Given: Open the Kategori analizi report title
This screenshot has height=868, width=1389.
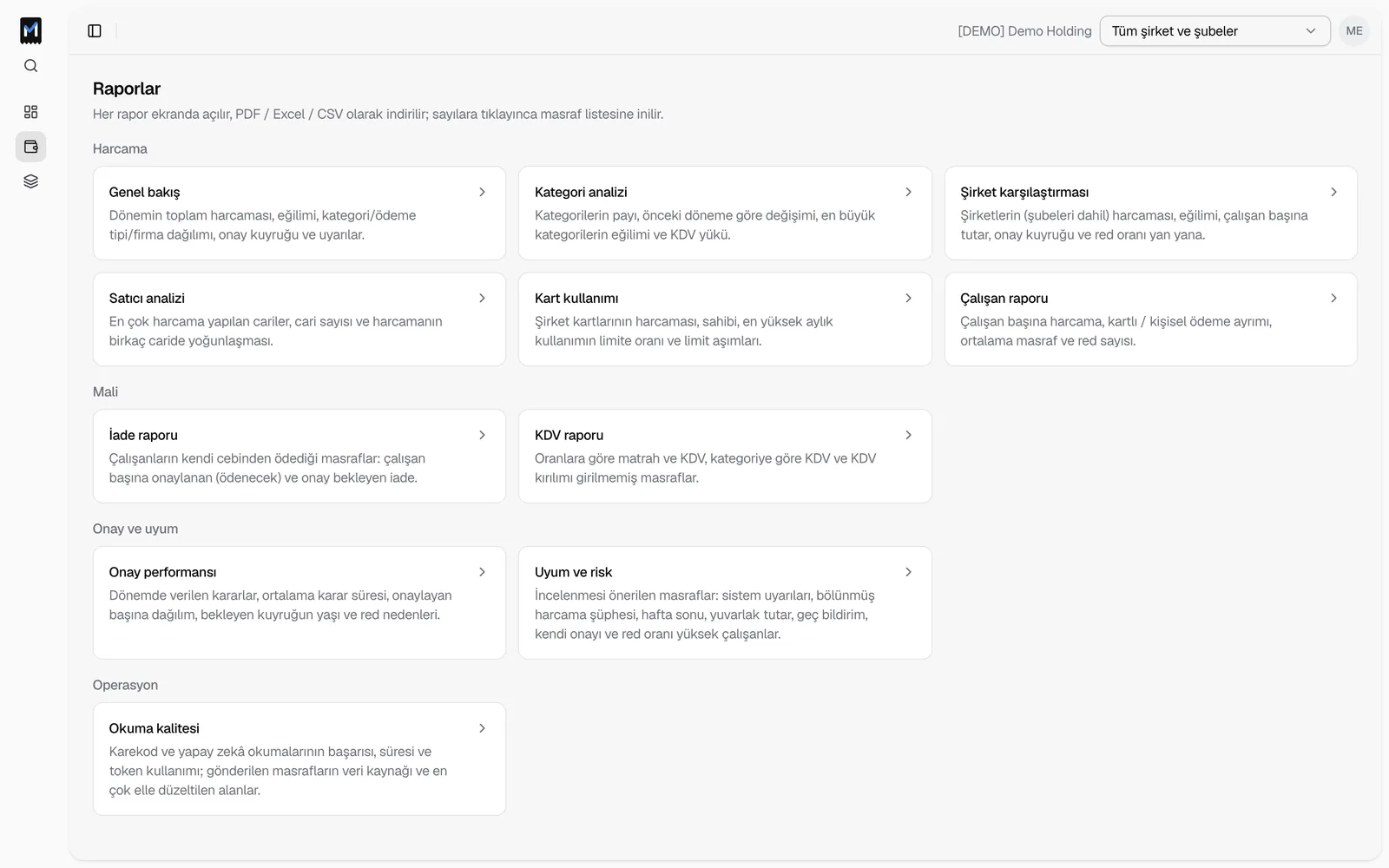Looking at the screenshot, I should click(x=581, y=192).
